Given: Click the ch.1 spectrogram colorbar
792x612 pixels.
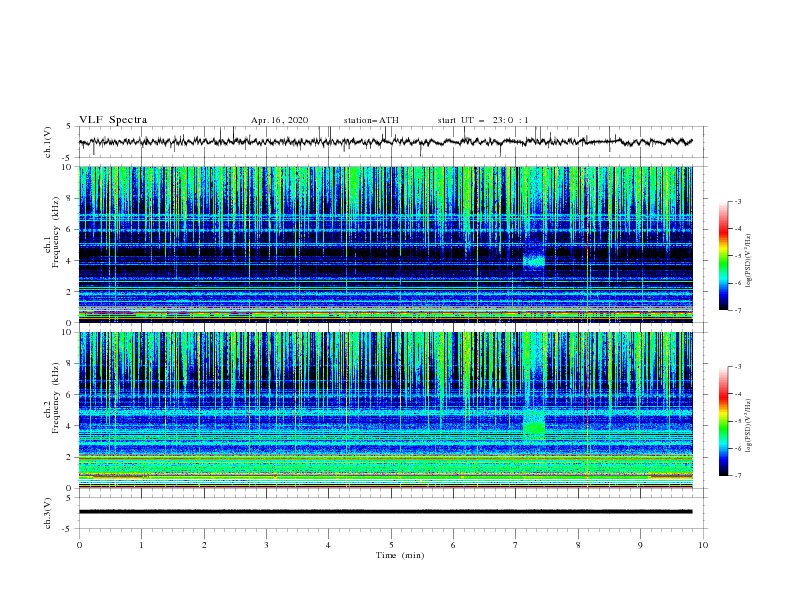Looking at the screenshot, I should [x=723, y=256].
